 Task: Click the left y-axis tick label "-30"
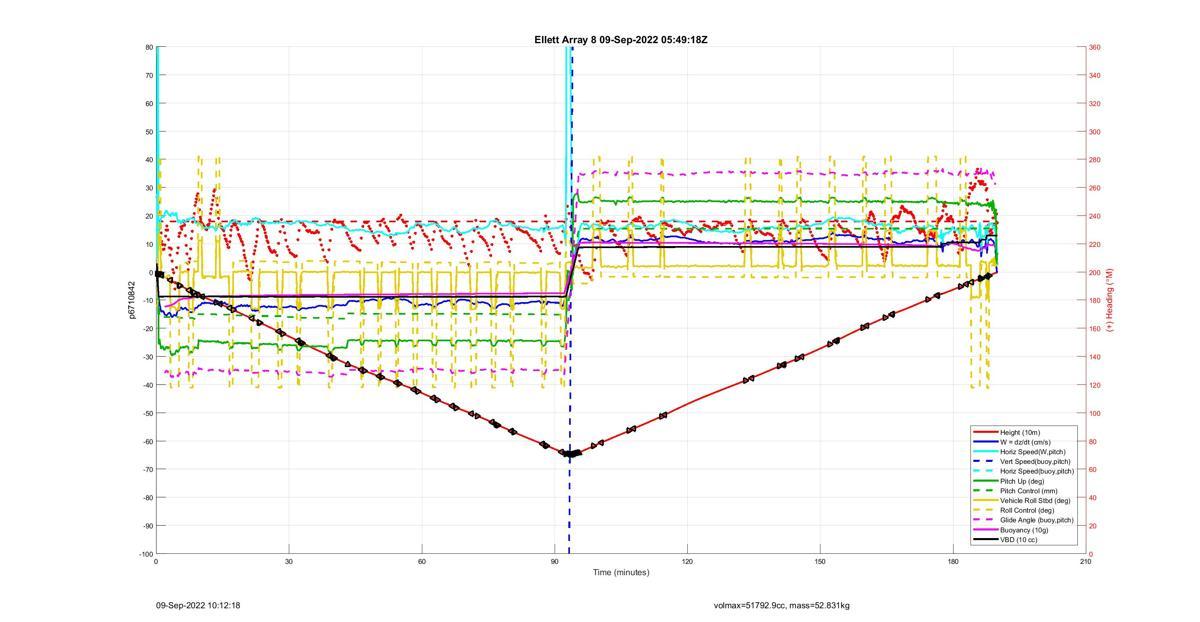148,357
